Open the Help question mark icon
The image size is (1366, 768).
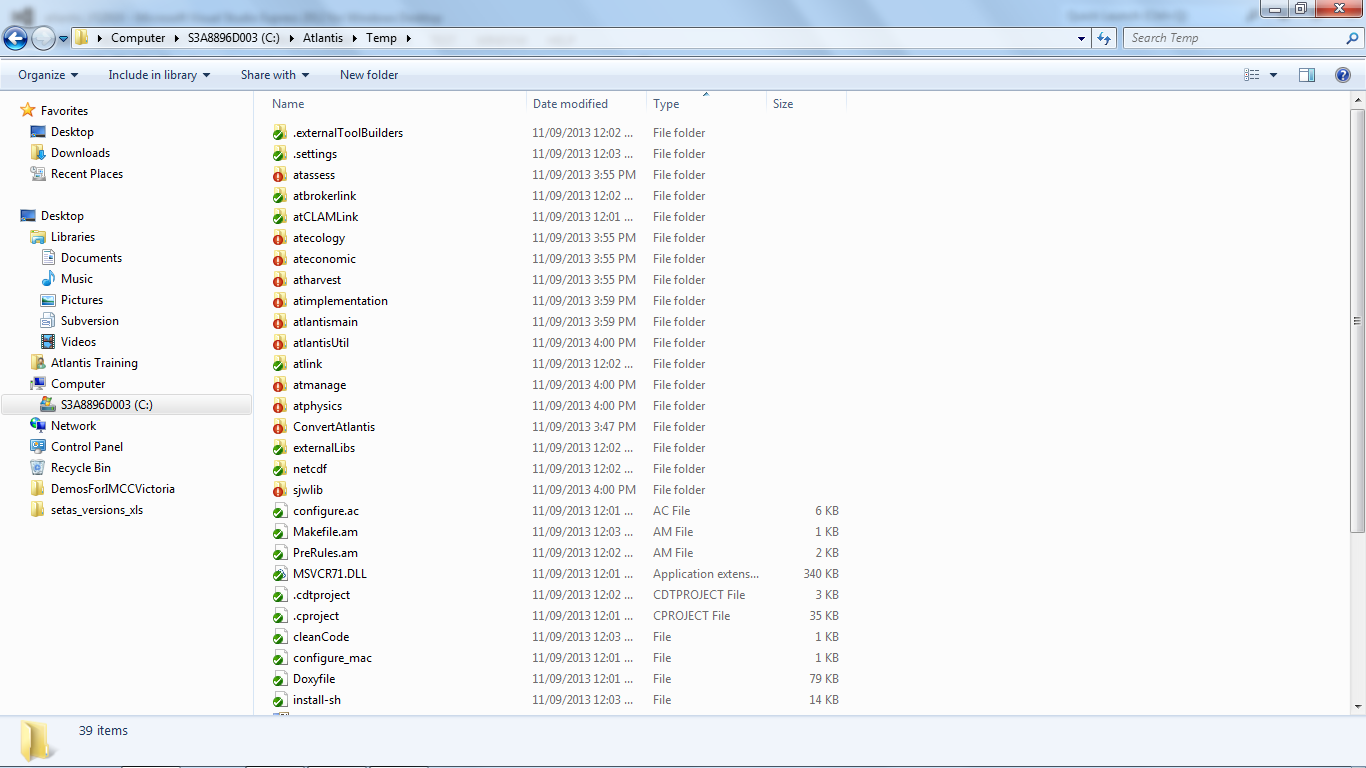(1343, 75)
